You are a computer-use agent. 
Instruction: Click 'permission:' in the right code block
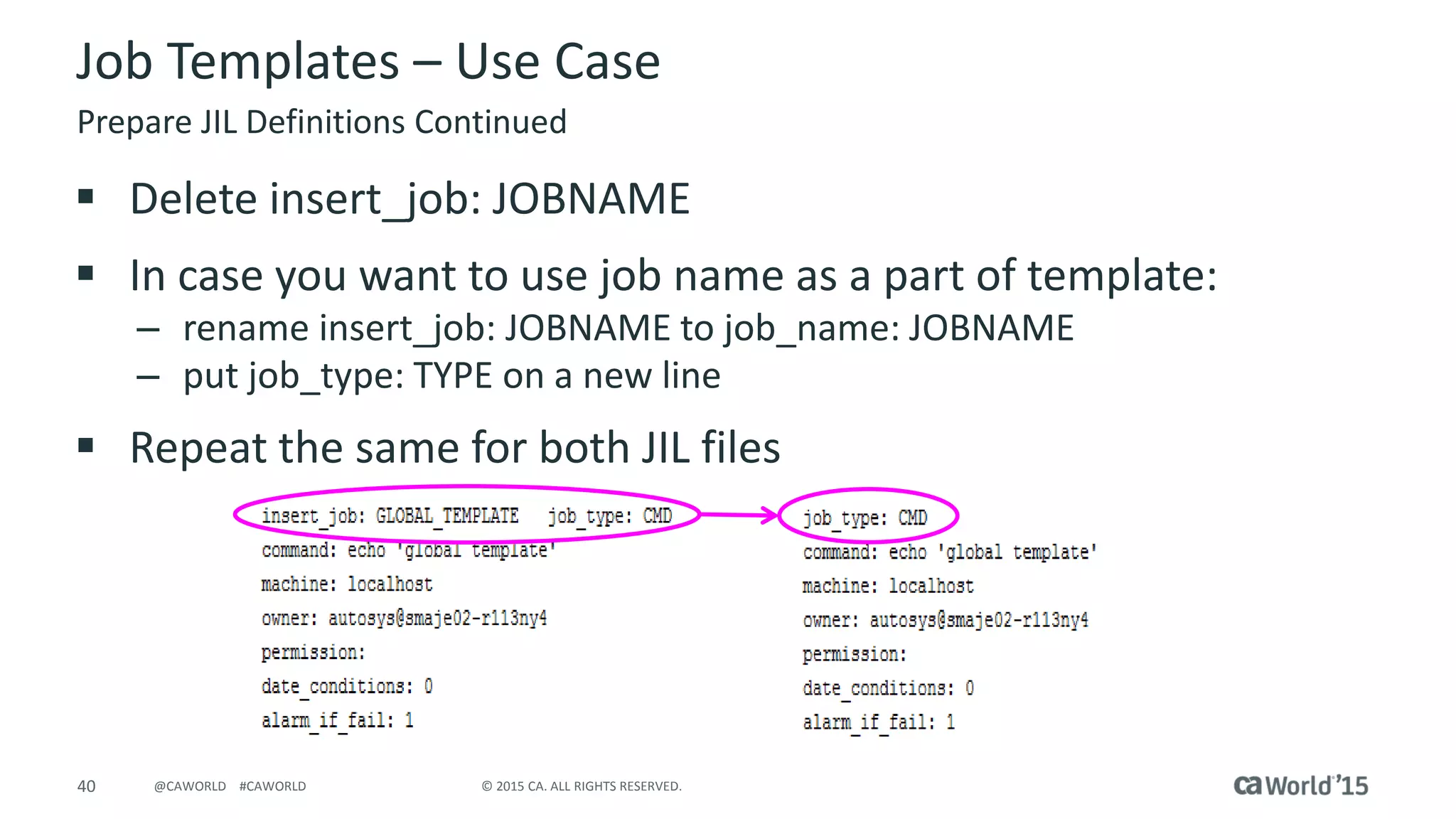[x=855, y=655]
